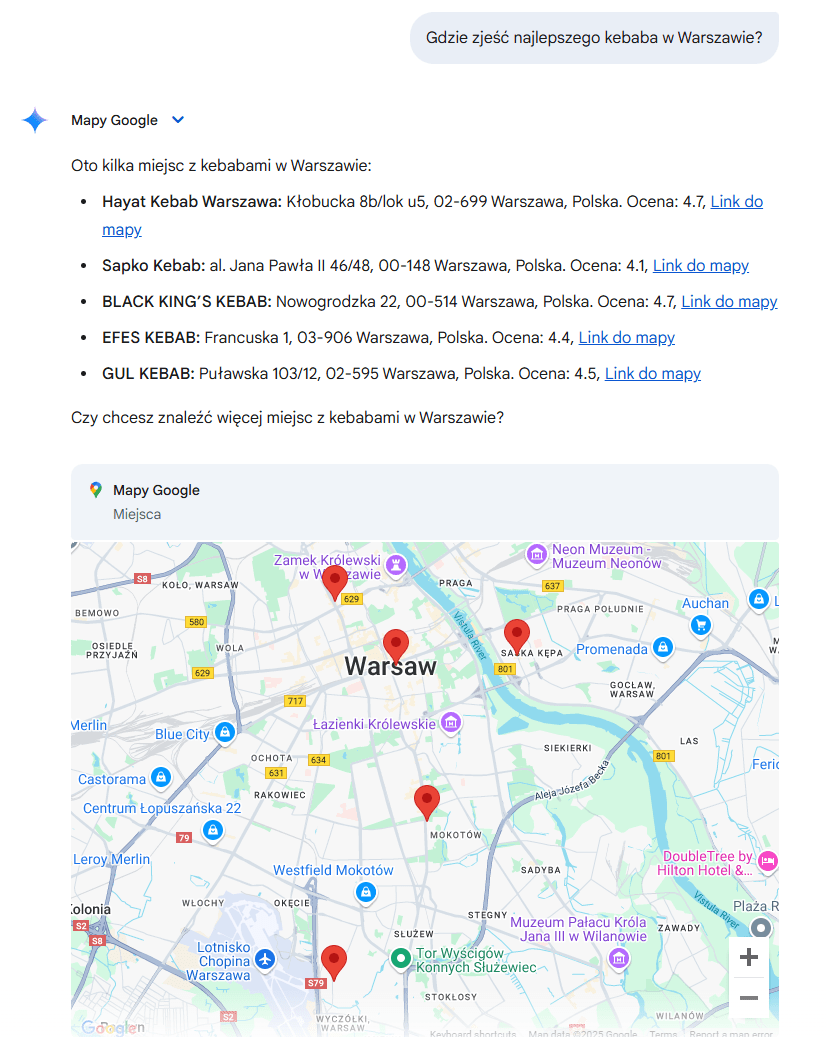Image resolution: width=826 pixels, height=1037 pixels.
Task: Expand the Mapy Google chevron dropdown
Action: pyautogui.click(x=178, y=120)
